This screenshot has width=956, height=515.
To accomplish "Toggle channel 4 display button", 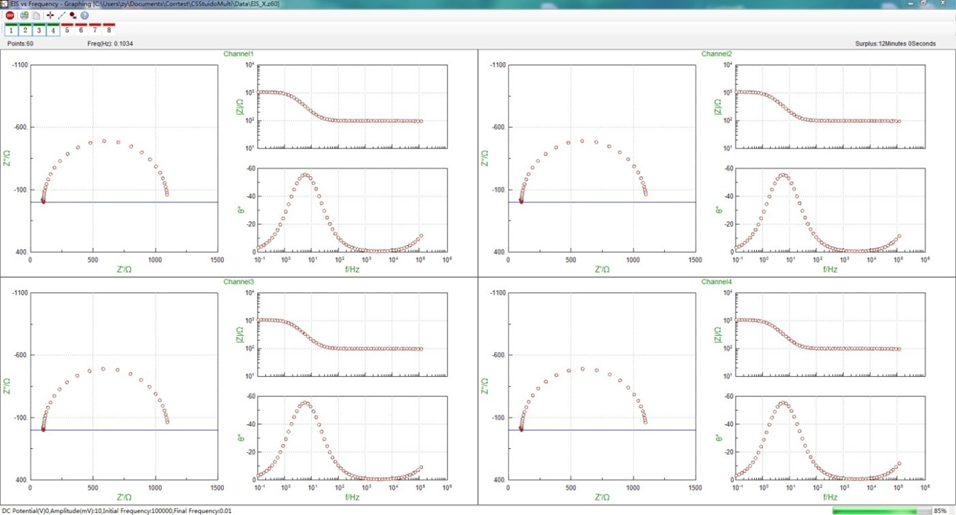I will pyautogui.click(x=53, y=30).
